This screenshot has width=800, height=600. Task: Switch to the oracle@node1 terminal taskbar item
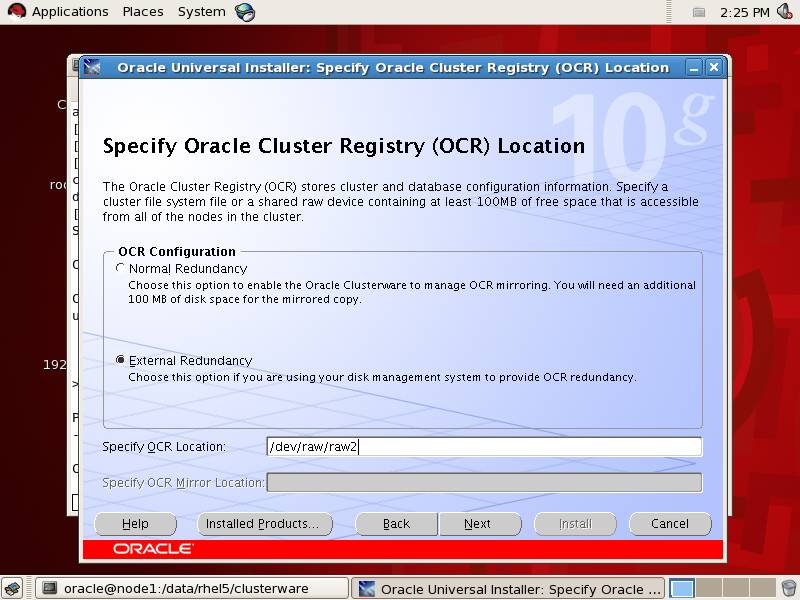pos(191,589)
